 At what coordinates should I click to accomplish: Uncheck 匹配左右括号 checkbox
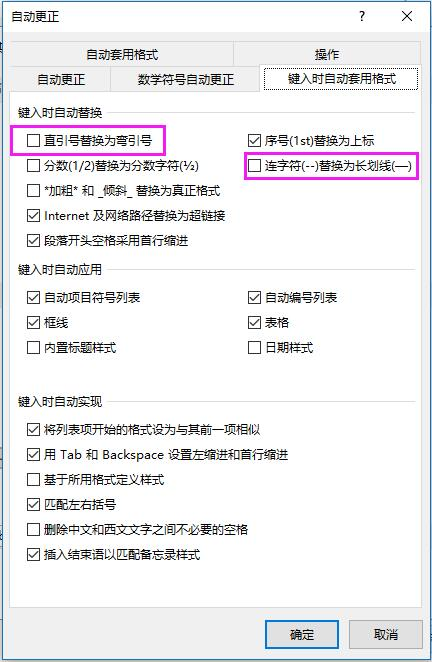(33, 505)
